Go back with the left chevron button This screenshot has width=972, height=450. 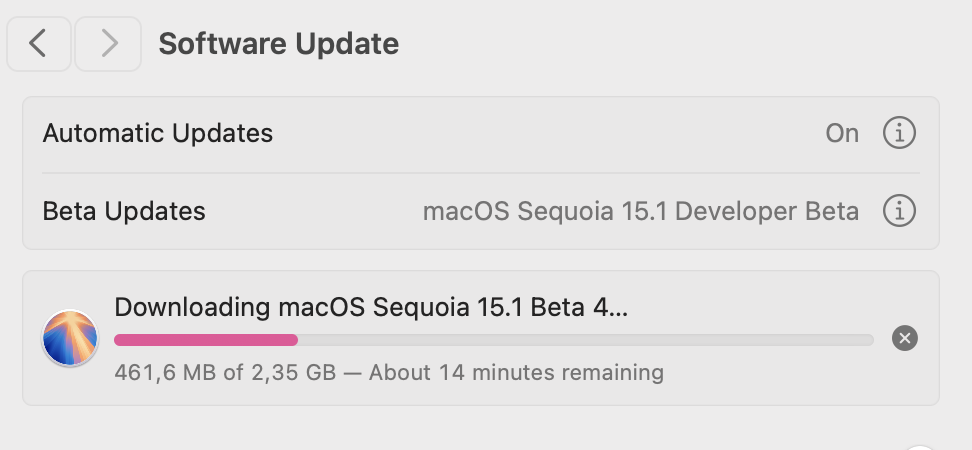pyautogui.click(x=38, y=44)
